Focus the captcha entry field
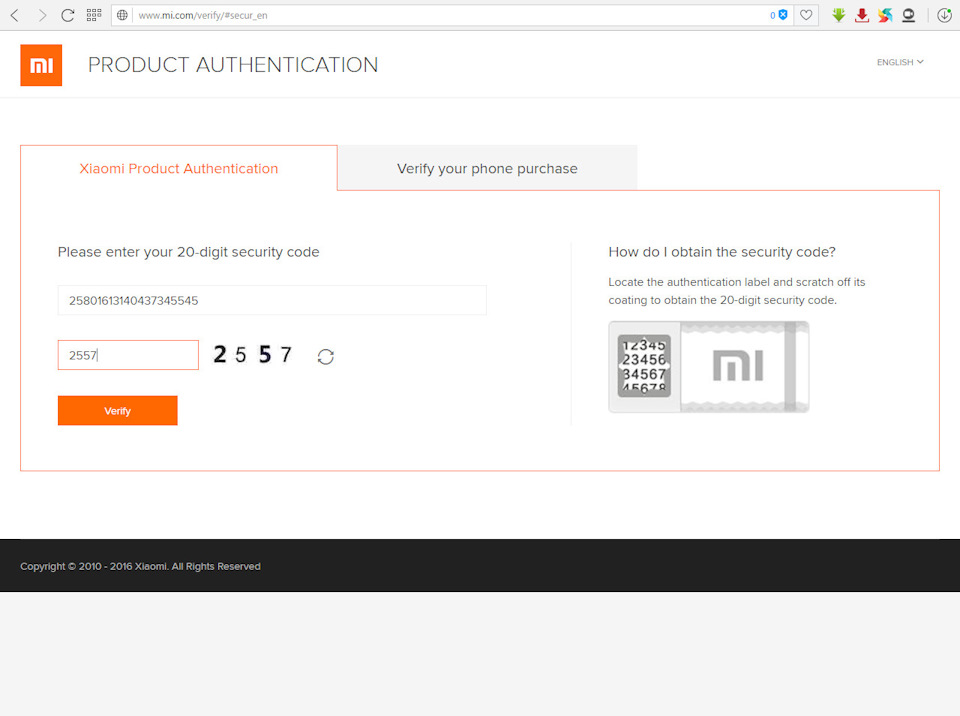960x716 pixels. tap(128, 355)
